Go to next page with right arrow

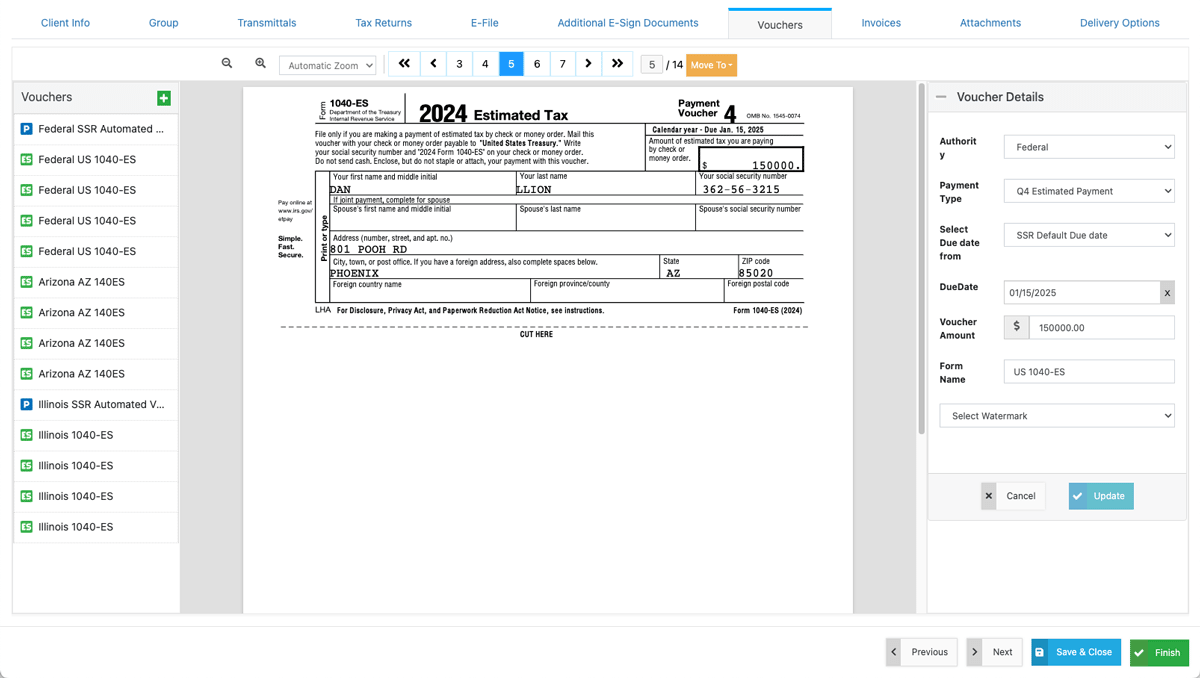pos(588,64)
